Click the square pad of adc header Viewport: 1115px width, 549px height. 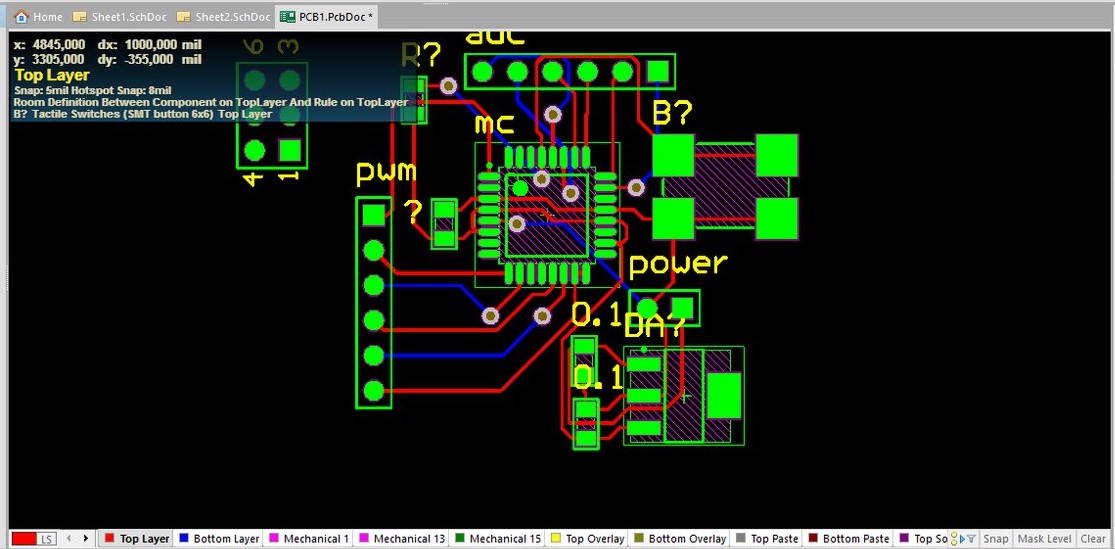pos(658,71)
